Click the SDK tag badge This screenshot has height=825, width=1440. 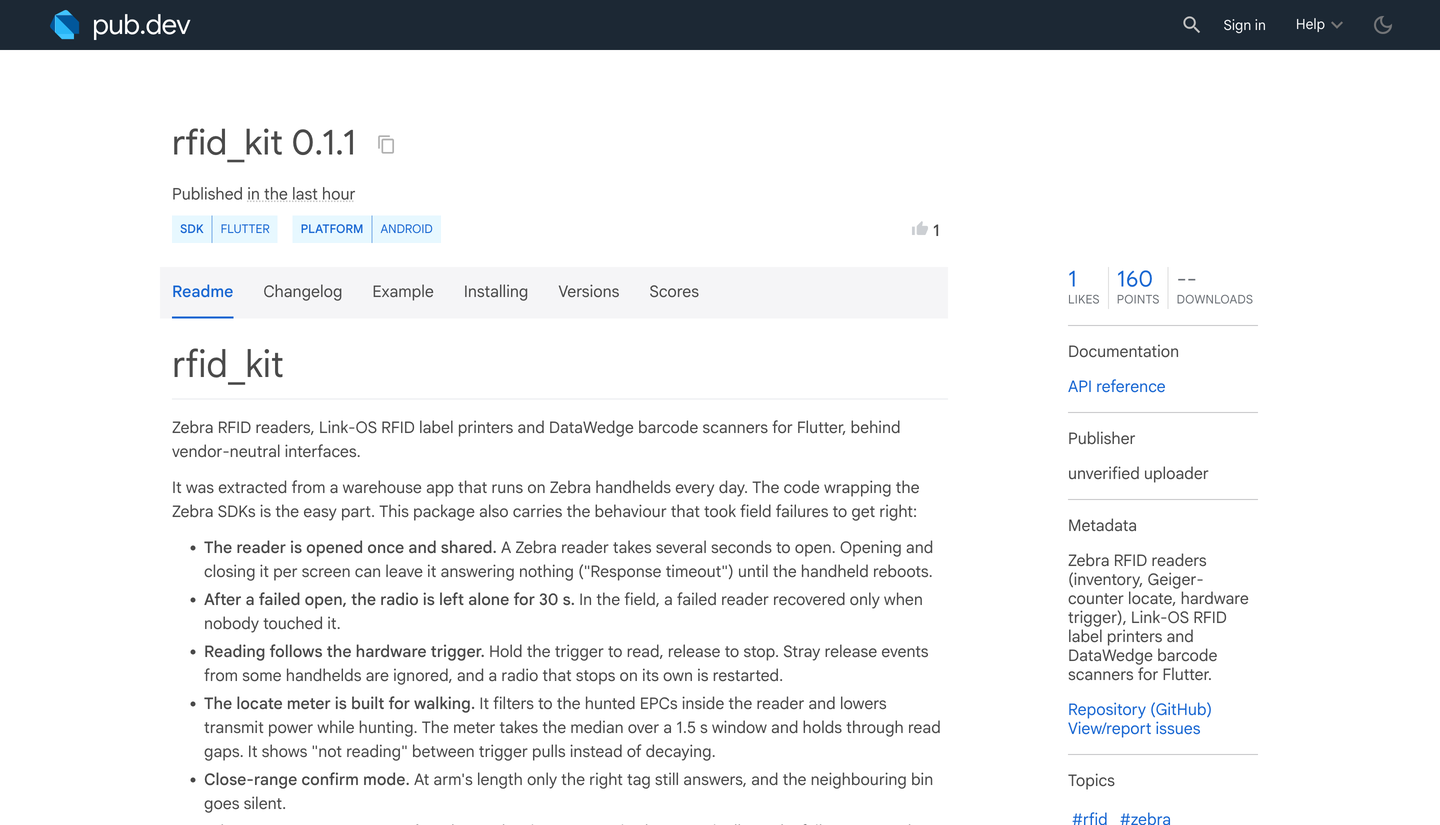(x=192, y=229)
